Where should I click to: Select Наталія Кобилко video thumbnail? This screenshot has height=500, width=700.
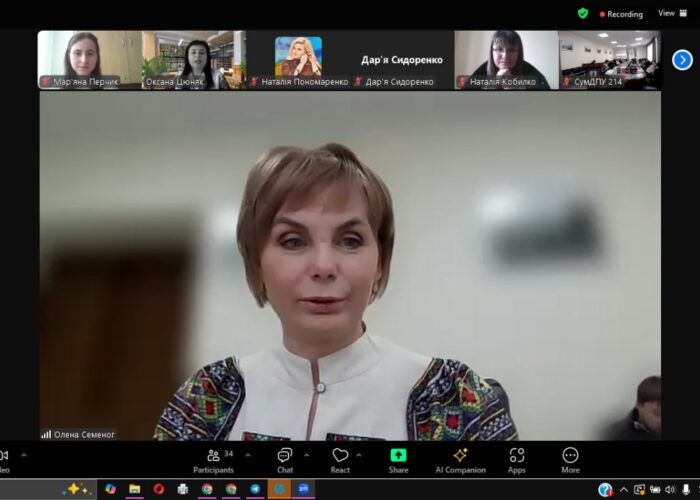coord(506,59)
